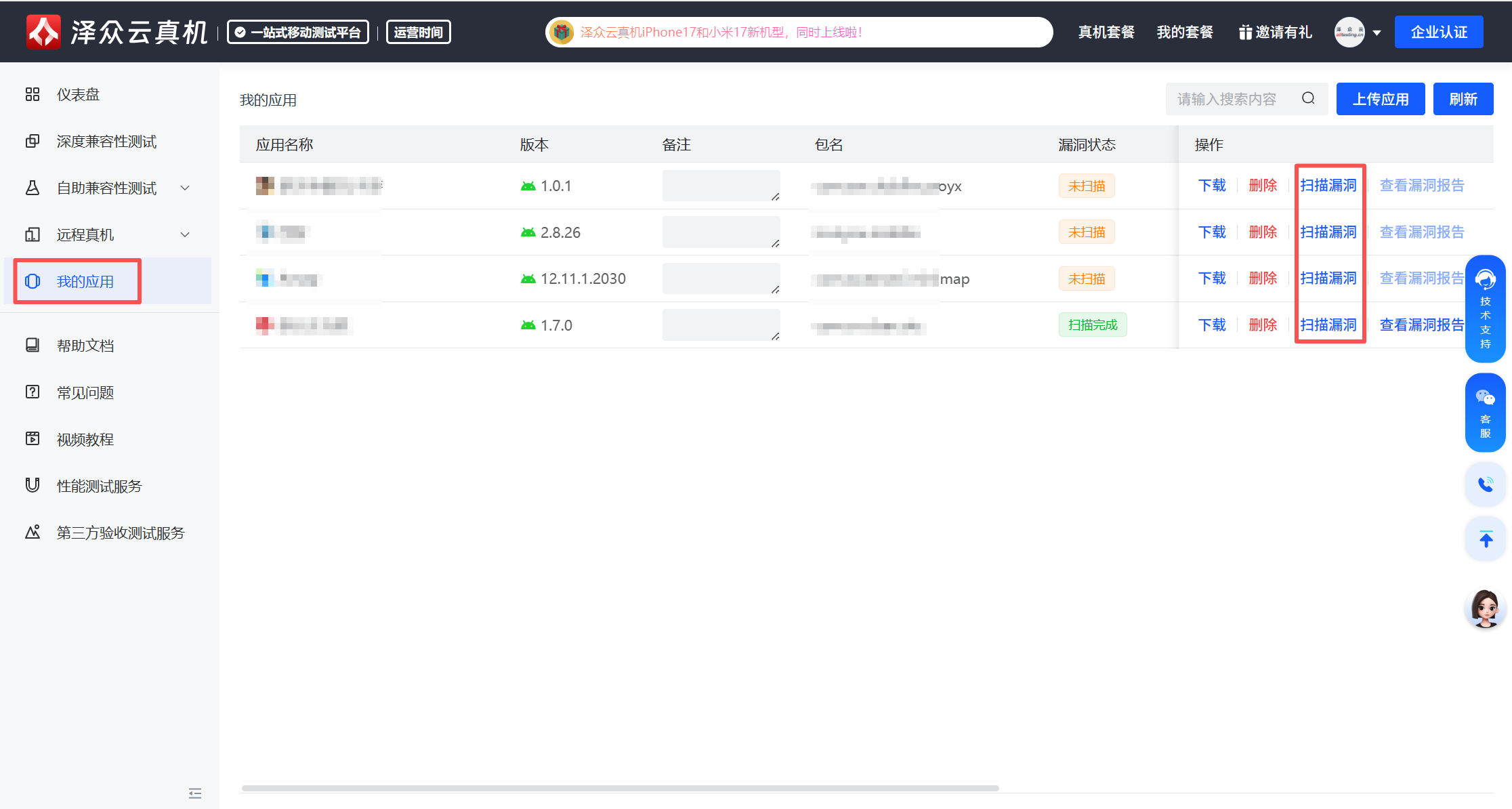Open the virtual assistant avatar
This screenshot has height=809, width=1512.
(1485, 608)
